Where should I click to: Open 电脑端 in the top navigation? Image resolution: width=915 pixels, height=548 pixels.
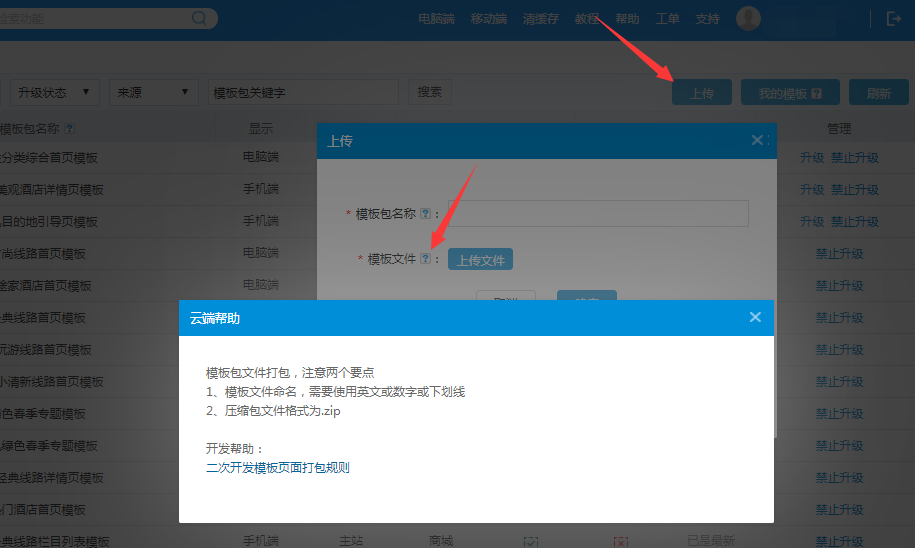click(436, 19)
